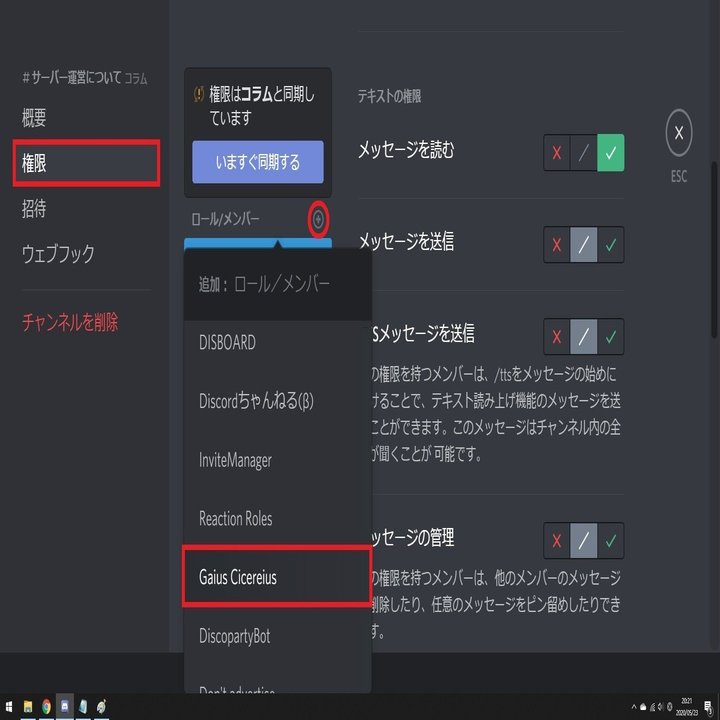Click the yellow warning icon in sync notice
The image size is (720, 720).
(x=198, y=95)
